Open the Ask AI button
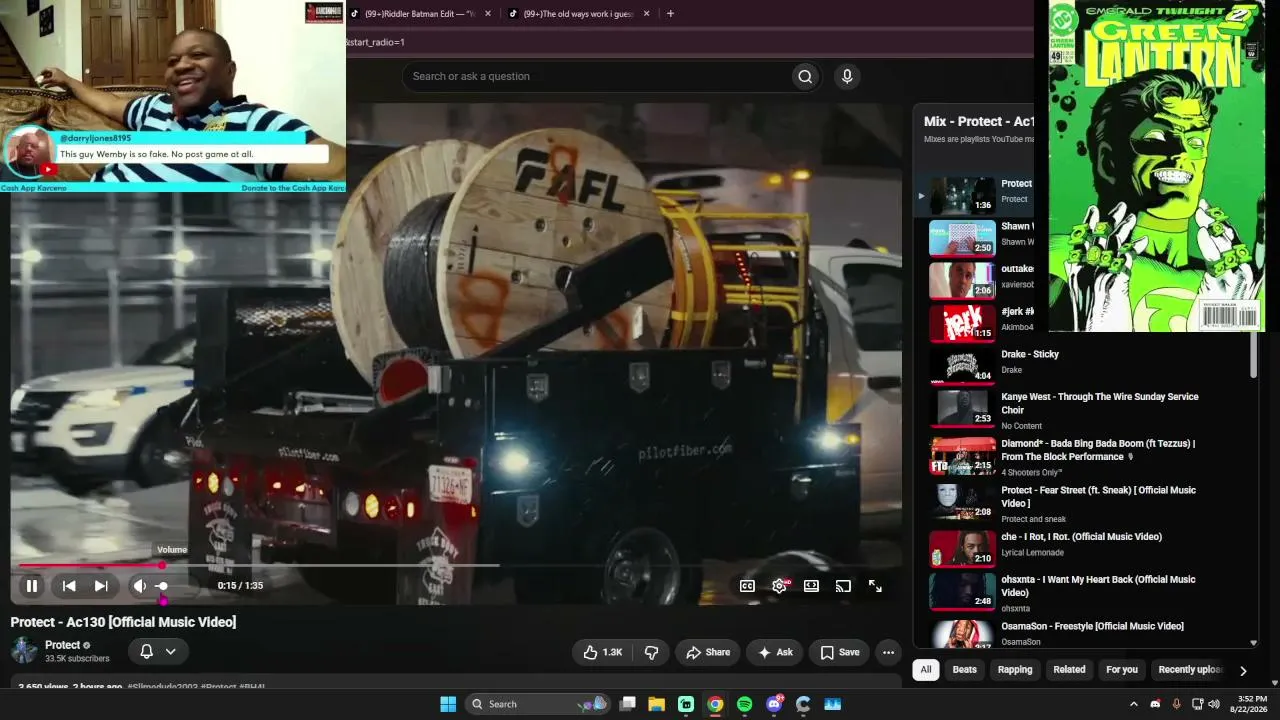 pos(775,652)
